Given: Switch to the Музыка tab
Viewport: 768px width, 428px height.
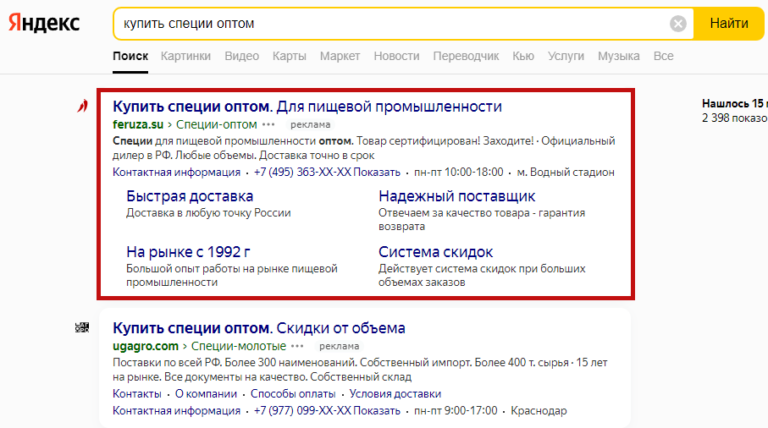Looking at the screenshot, I should 619,56.
